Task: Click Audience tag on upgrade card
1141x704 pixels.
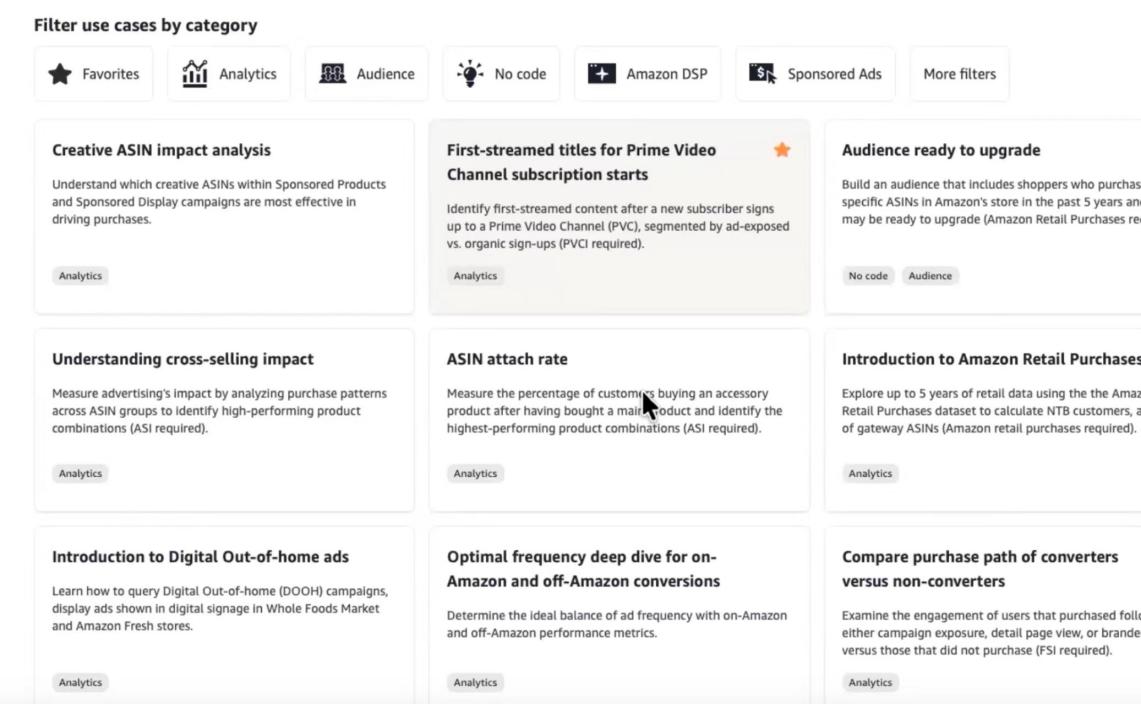Action: tap(930, 276)
